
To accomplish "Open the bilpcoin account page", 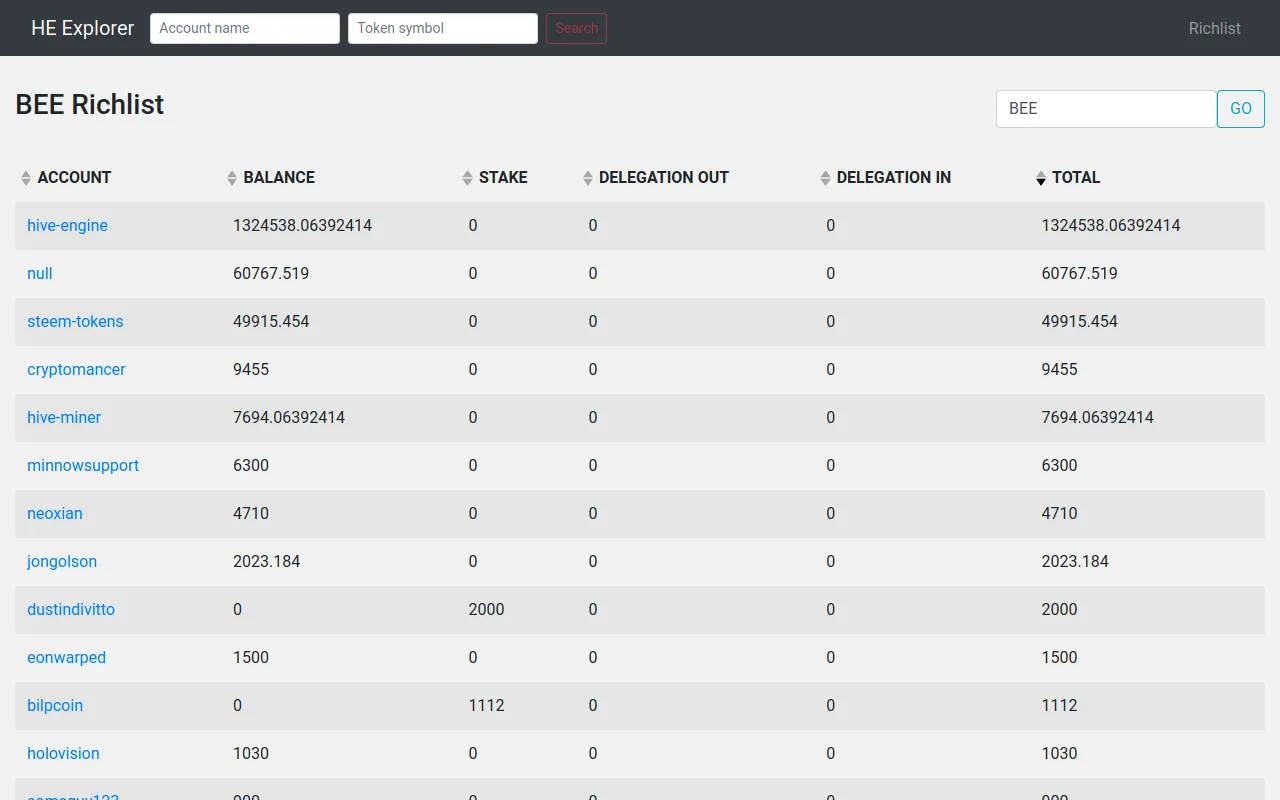I will pyautogui.click(x=55, y=706).
